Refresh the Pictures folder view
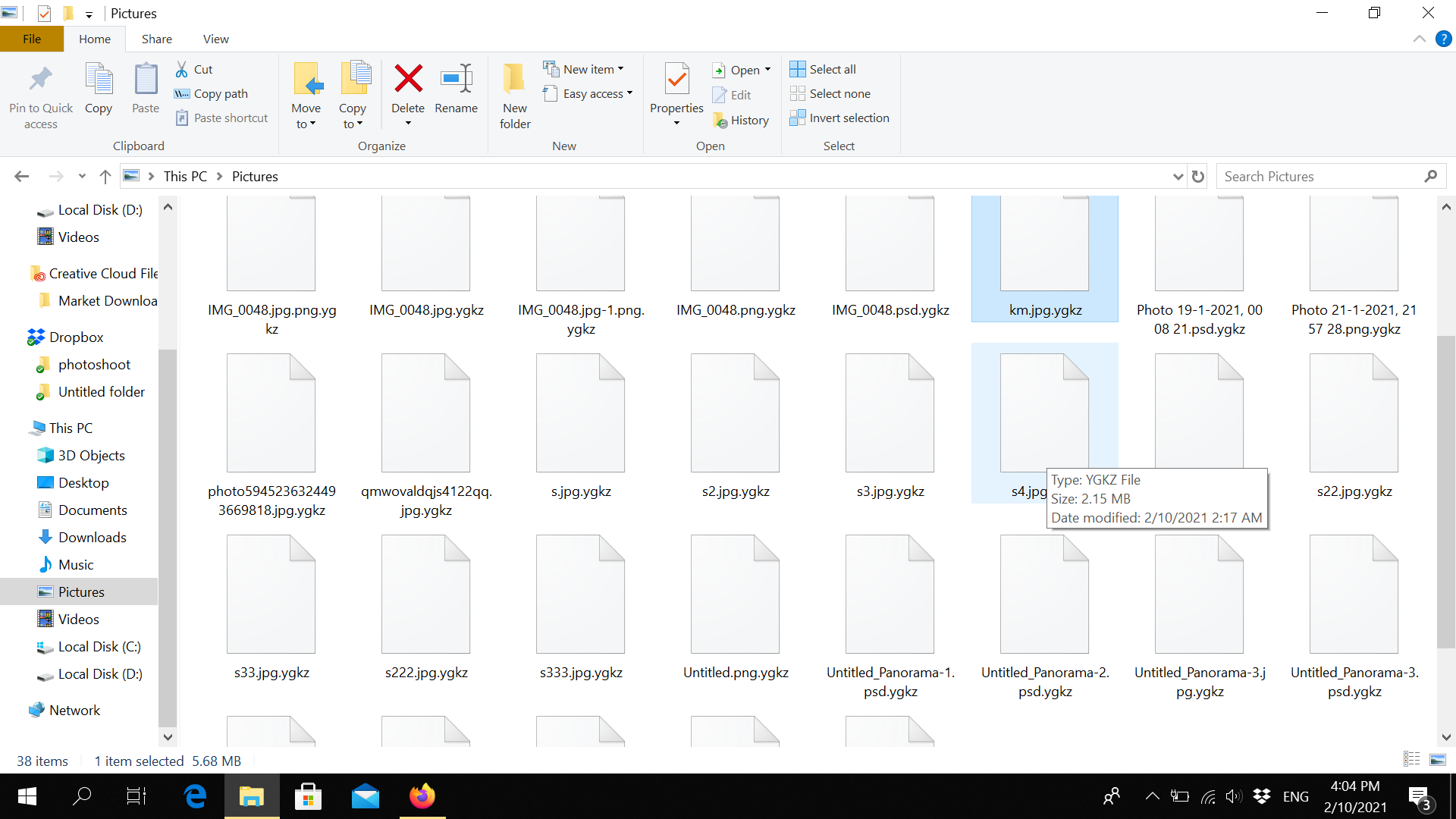The image size is (1456, 819). (1197, 176)
